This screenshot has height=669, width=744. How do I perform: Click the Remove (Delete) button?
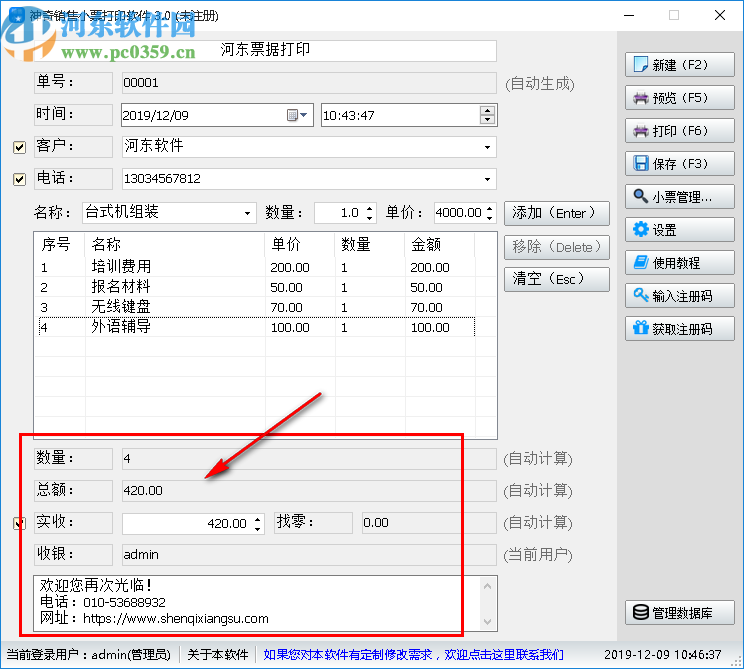[557, 247]
